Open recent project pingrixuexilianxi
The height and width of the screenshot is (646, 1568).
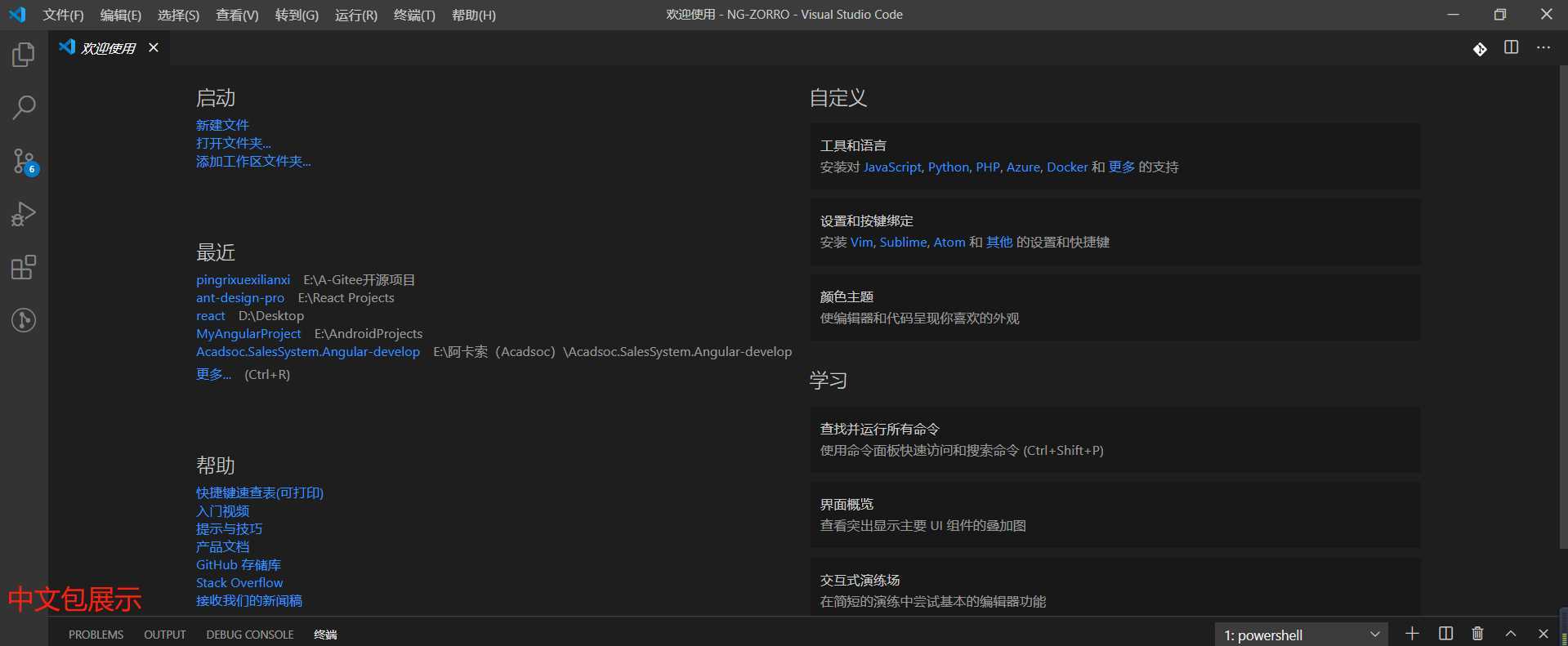(x=243, y=279)
